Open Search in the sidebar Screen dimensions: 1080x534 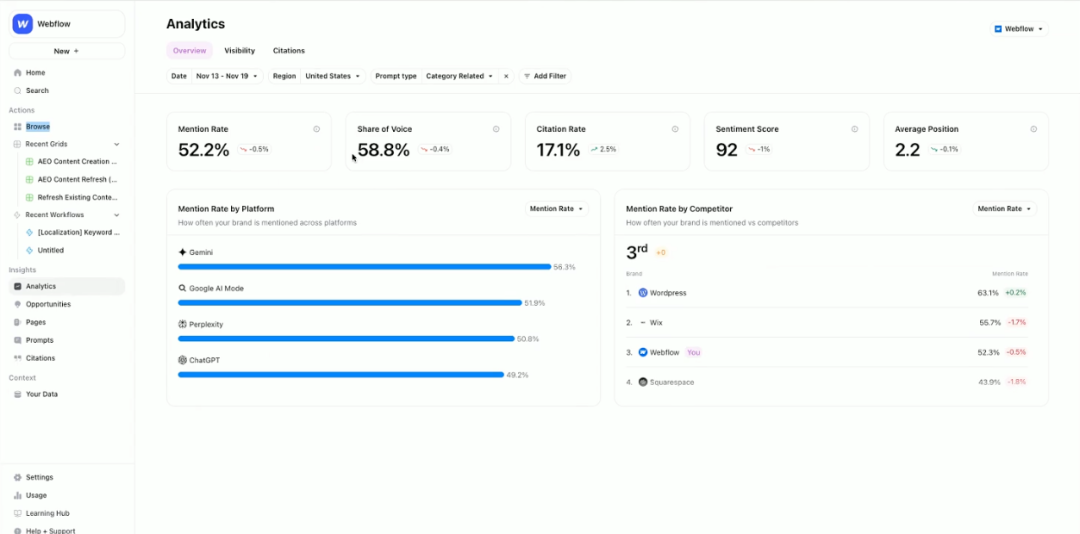click(36, 91)
